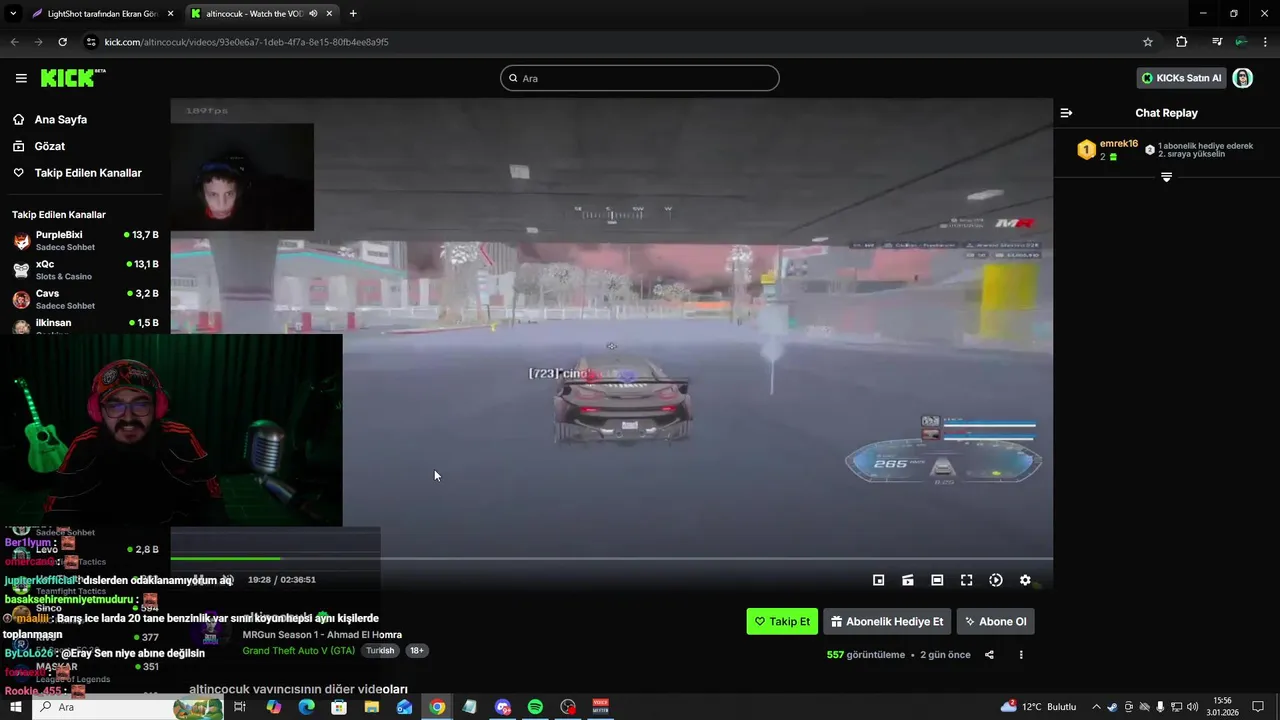Open Chrome media controls
This screenshot has width=1280, height=720.
pos(1216,42)
